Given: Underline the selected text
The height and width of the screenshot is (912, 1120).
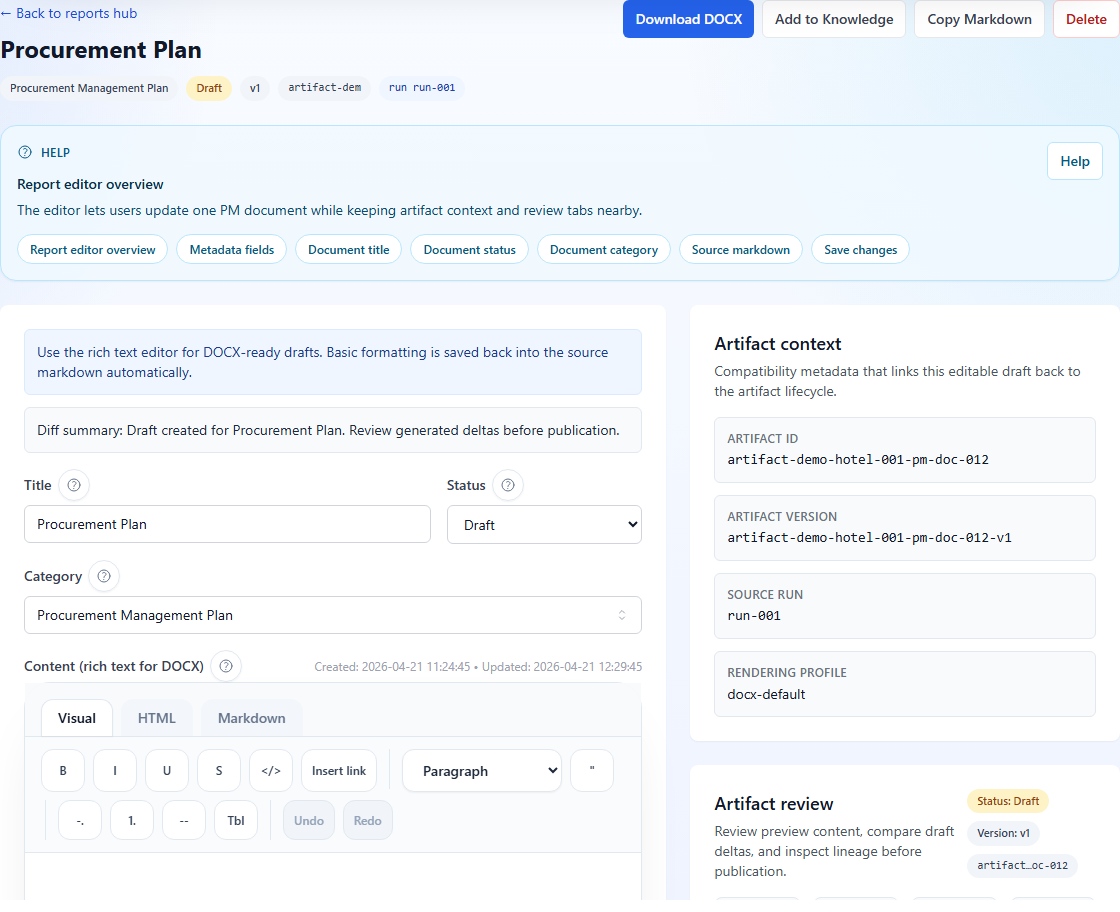Looking at the screenshot, I should (166, 770).
